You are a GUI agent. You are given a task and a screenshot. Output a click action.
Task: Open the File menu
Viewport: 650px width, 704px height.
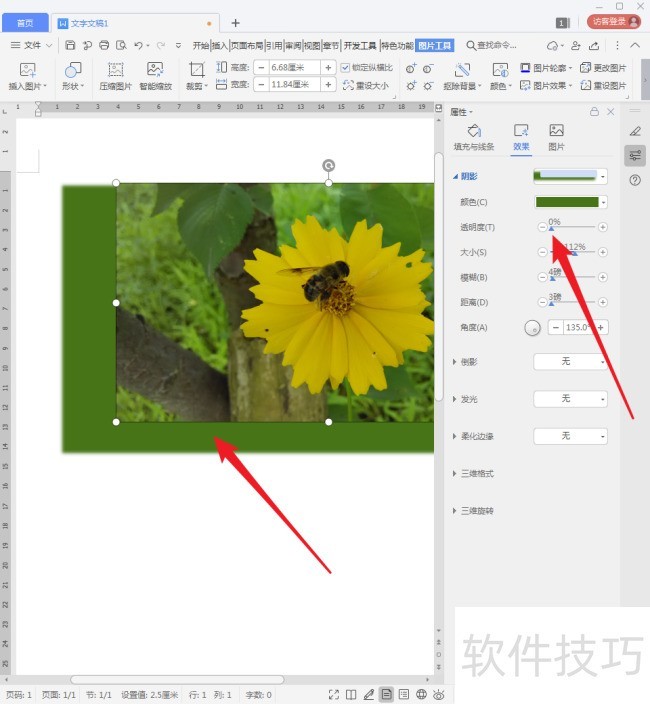coord(31,45)
